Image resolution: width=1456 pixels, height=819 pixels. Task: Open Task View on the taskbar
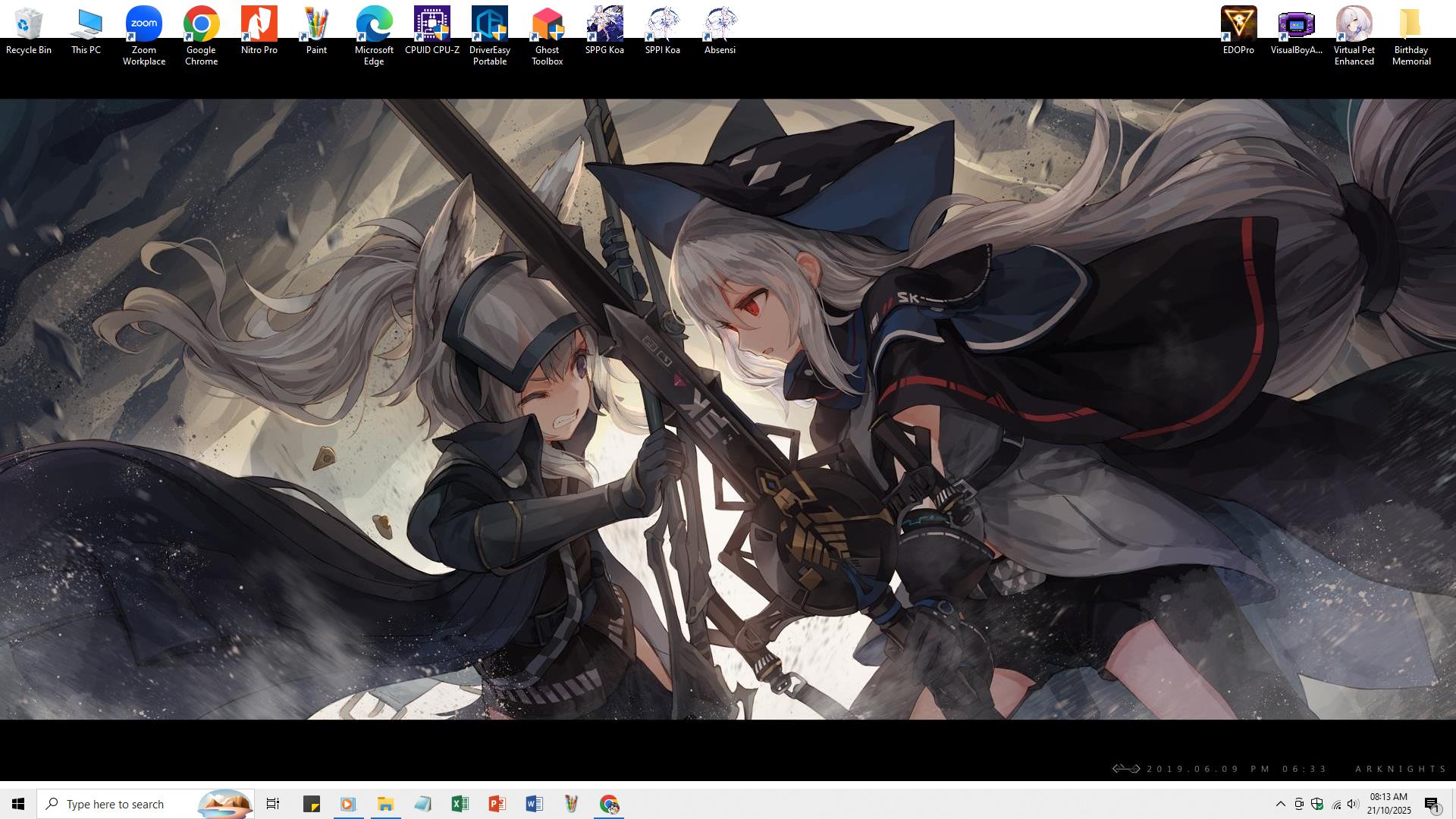coord(273,804)
